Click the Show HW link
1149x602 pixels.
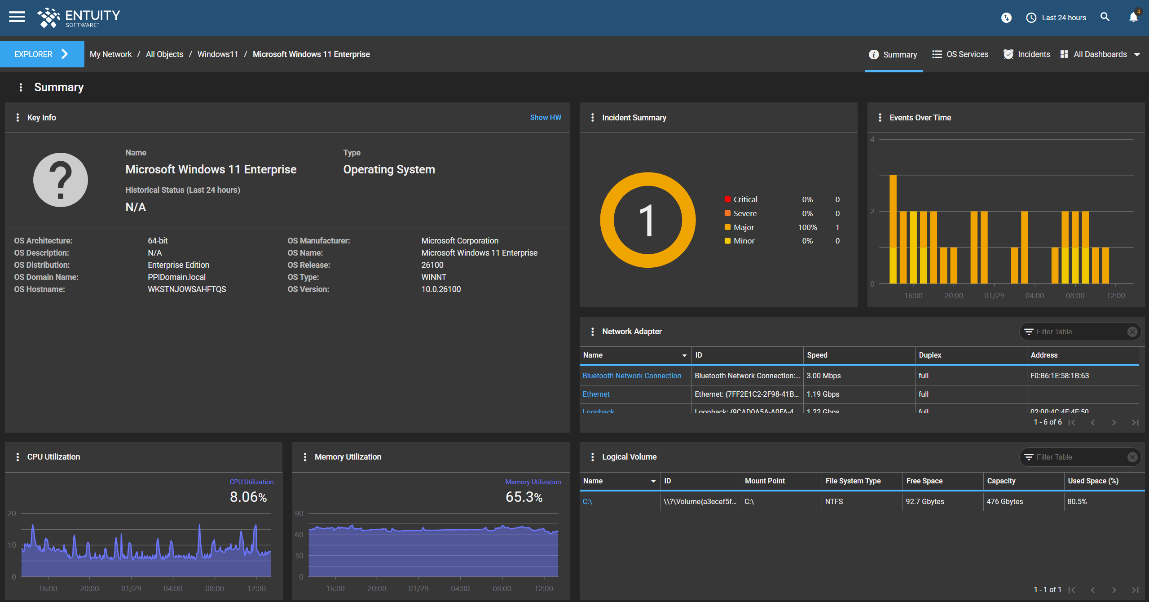(545, 118)
